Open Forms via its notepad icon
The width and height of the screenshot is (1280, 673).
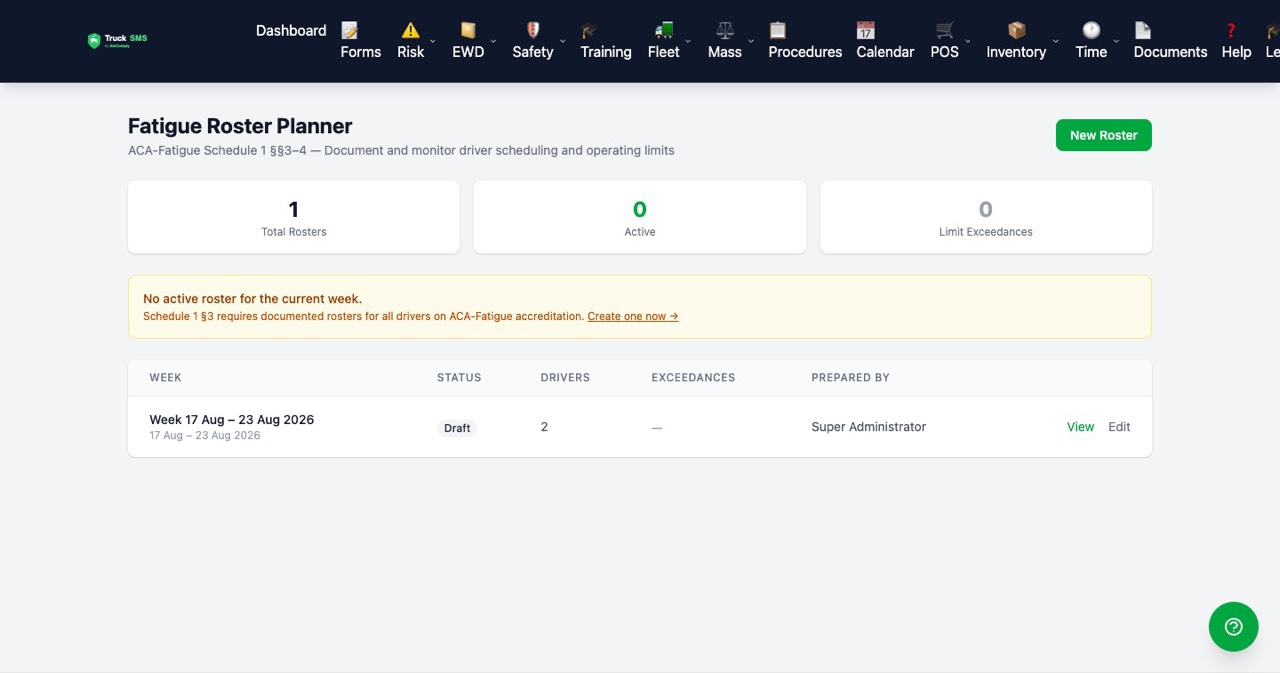coord(350,31)
